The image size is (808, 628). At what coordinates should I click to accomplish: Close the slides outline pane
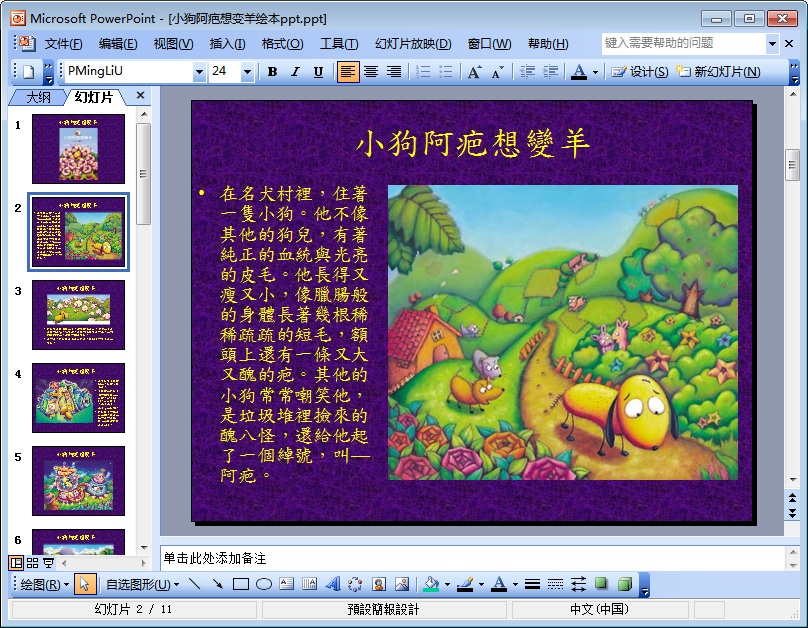pos(141,95)
